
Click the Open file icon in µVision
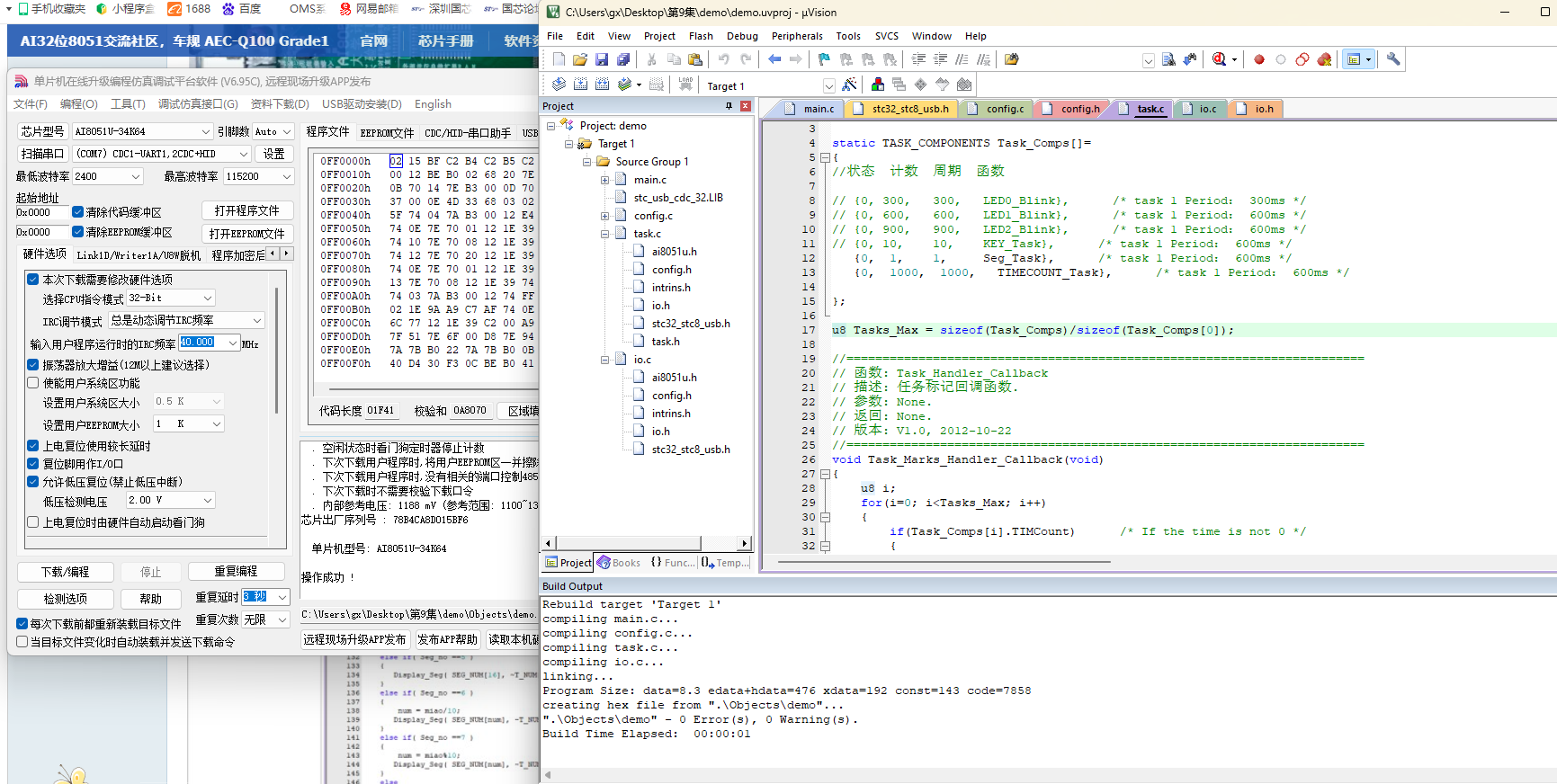click(x=580, y=59)
